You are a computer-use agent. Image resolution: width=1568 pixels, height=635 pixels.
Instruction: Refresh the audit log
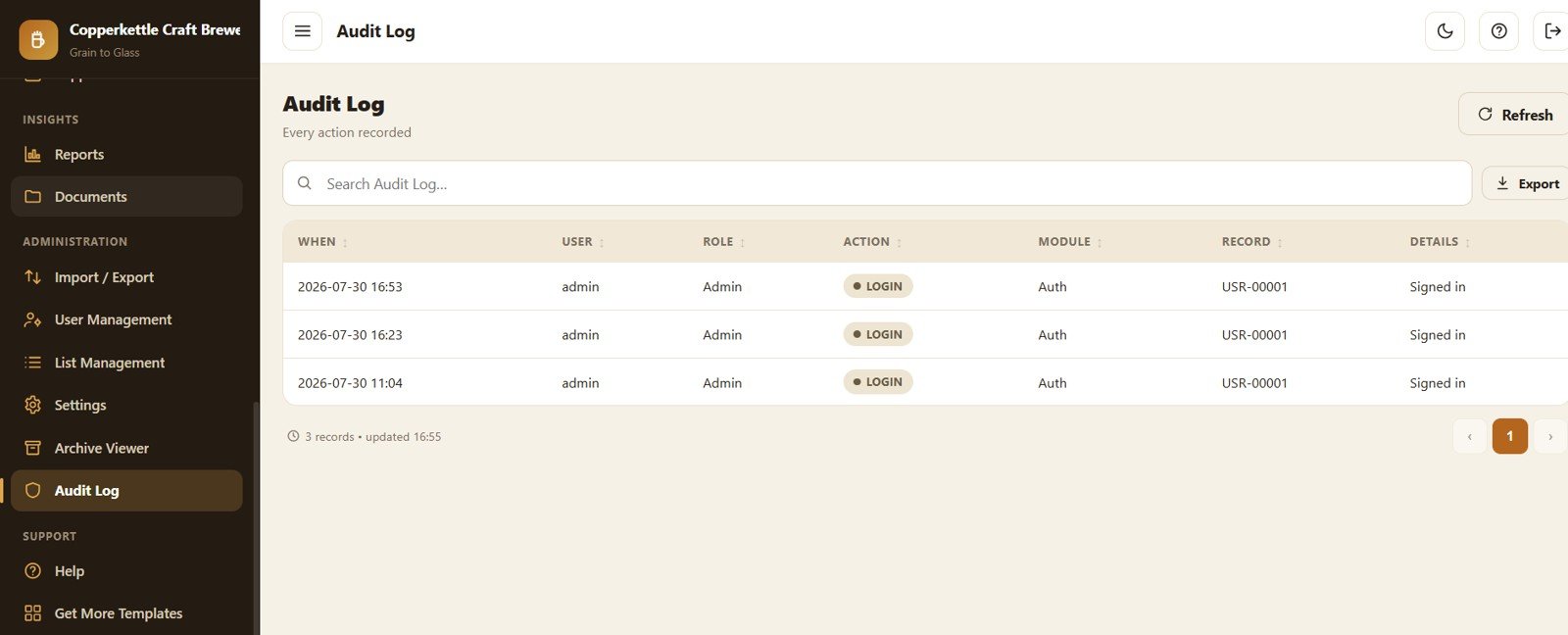1514,115
